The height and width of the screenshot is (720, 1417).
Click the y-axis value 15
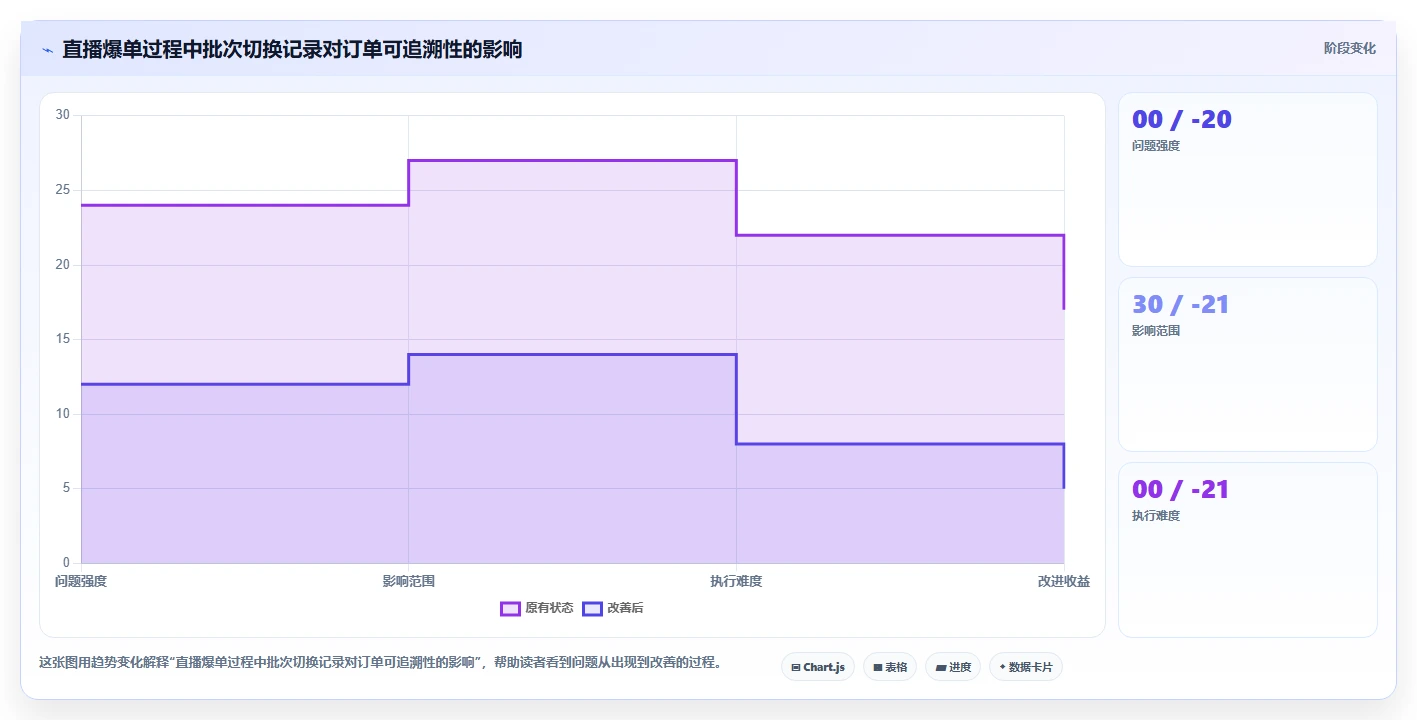click(63, 339)
